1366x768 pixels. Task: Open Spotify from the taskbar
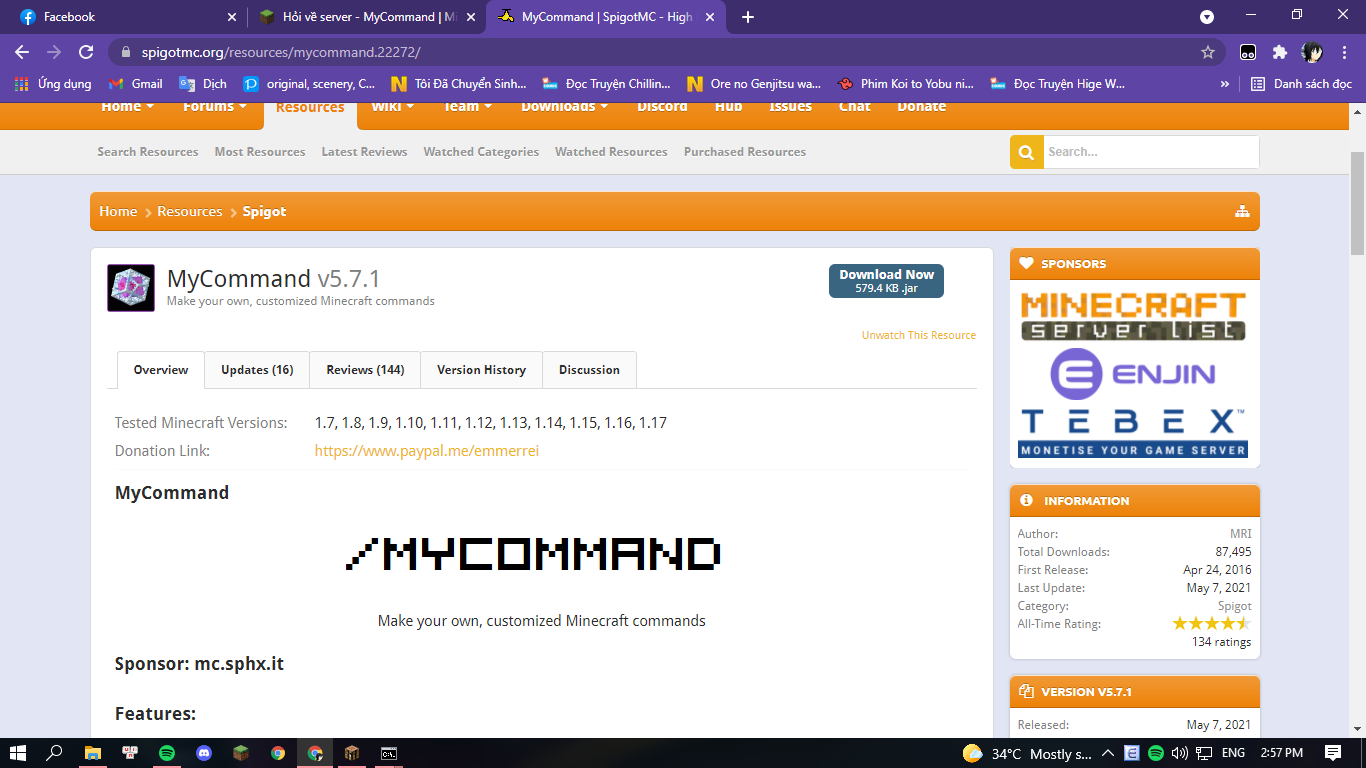pyautogui.click(x=167, y=753)
